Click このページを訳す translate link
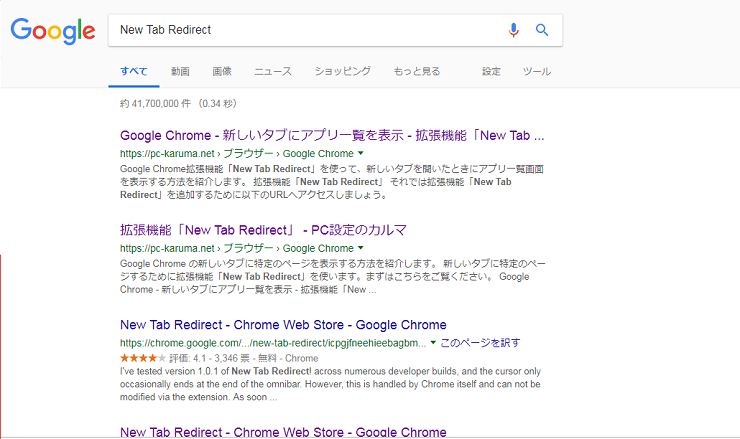 (x=480, y=343)
